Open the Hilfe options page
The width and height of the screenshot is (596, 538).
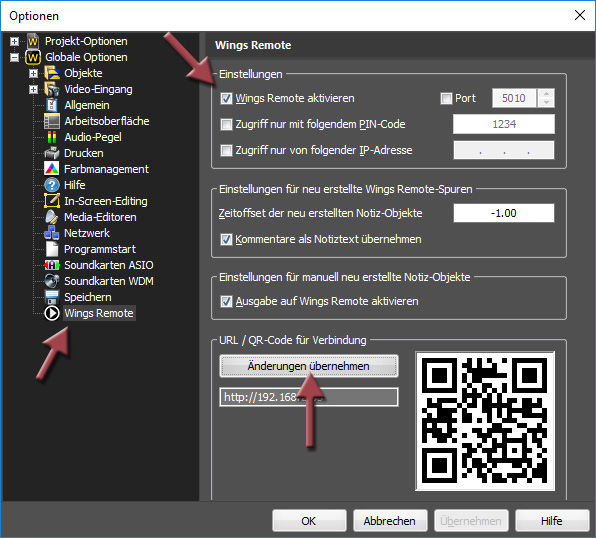click(x=74, y=185)
